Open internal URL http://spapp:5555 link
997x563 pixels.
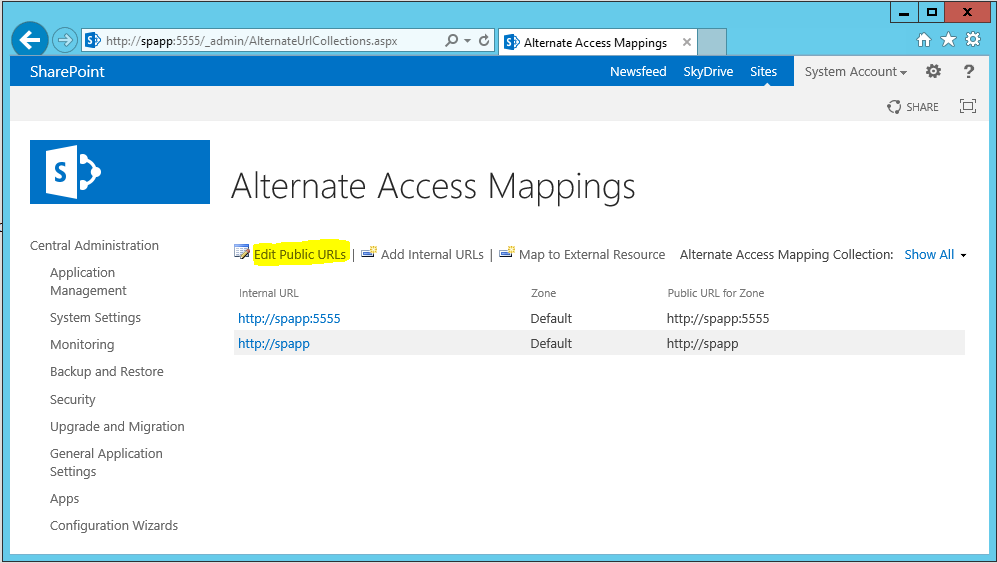(289, 318)
